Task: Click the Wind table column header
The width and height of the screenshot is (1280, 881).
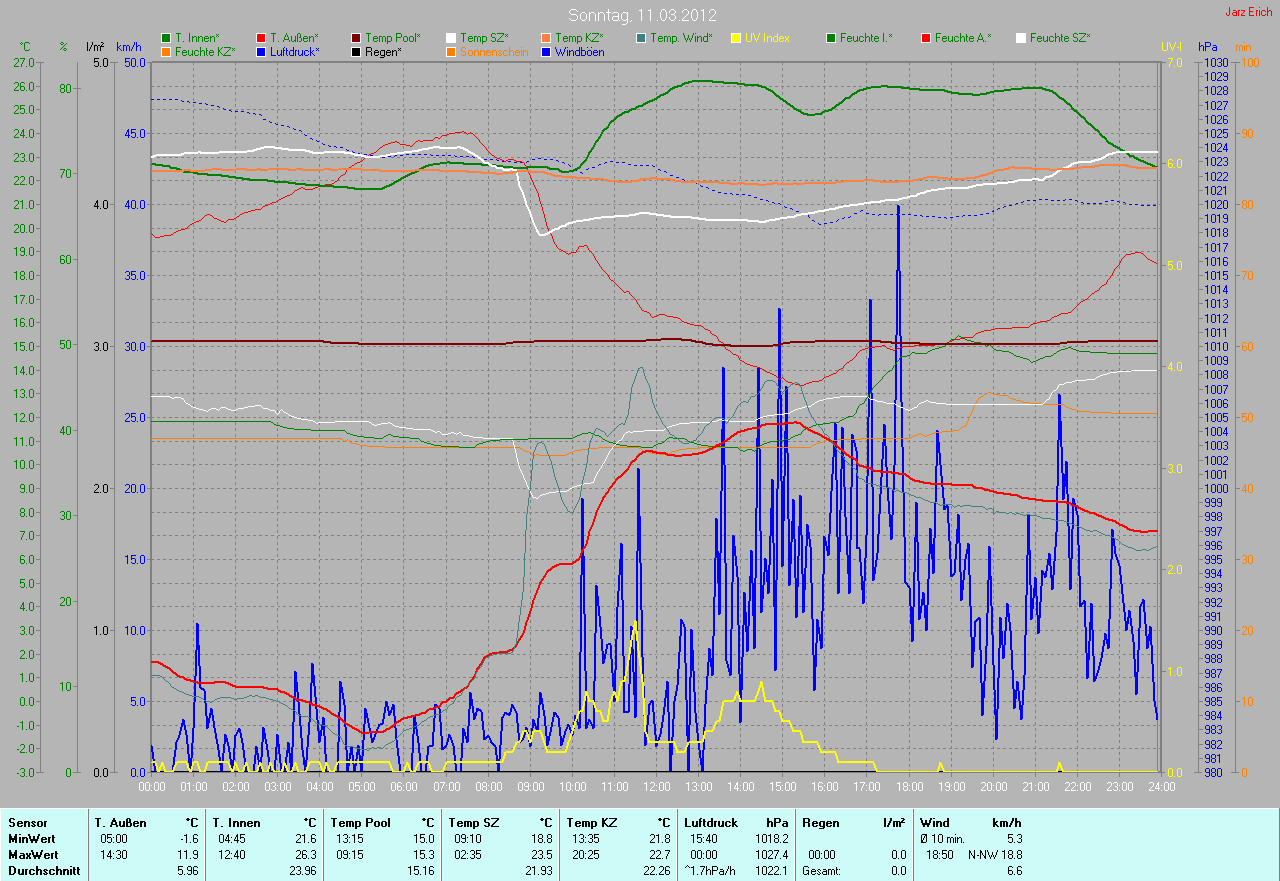Action: pos(935,823)
